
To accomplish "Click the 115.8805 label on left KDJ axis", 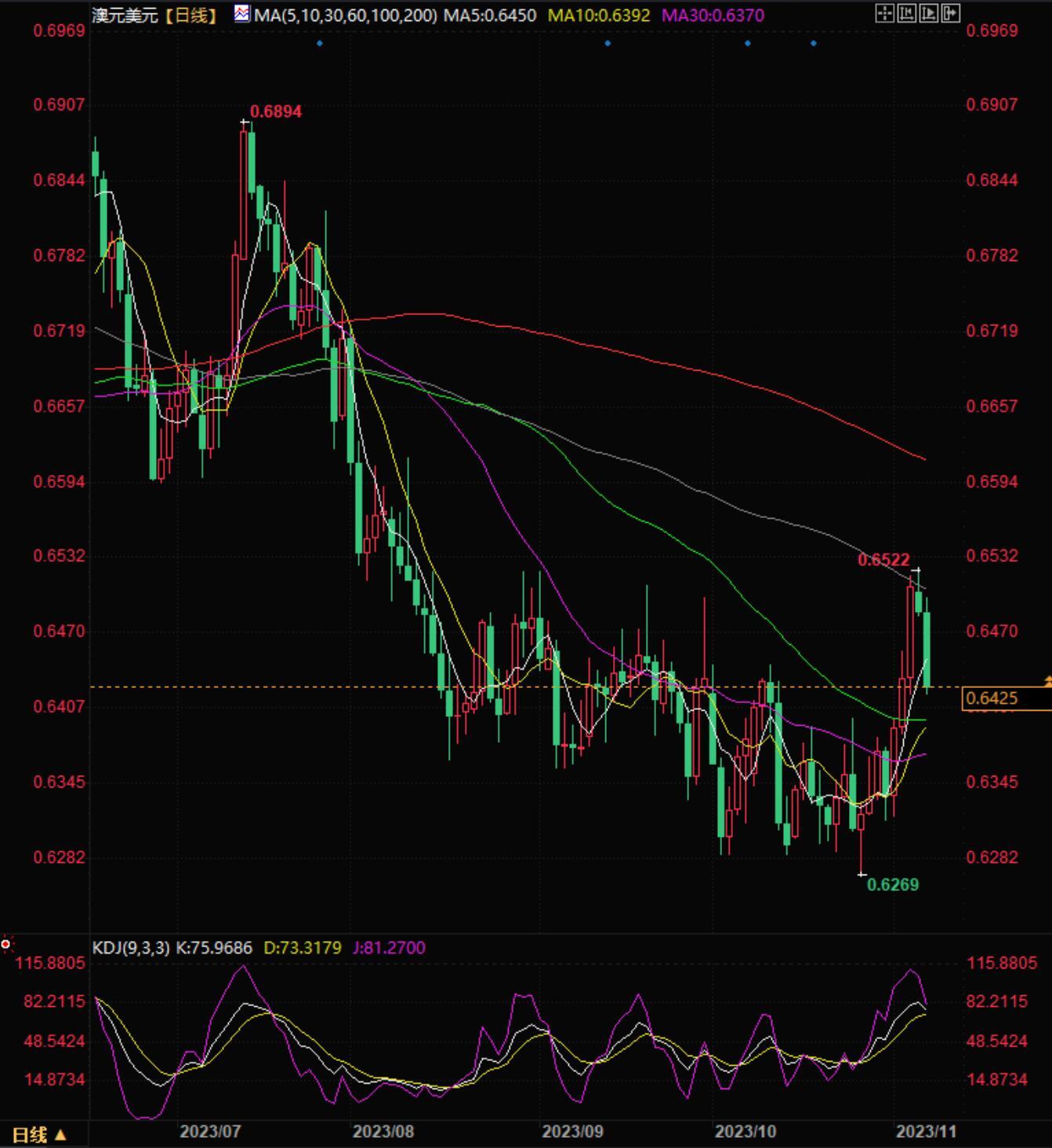I will [x=50, y=962].
